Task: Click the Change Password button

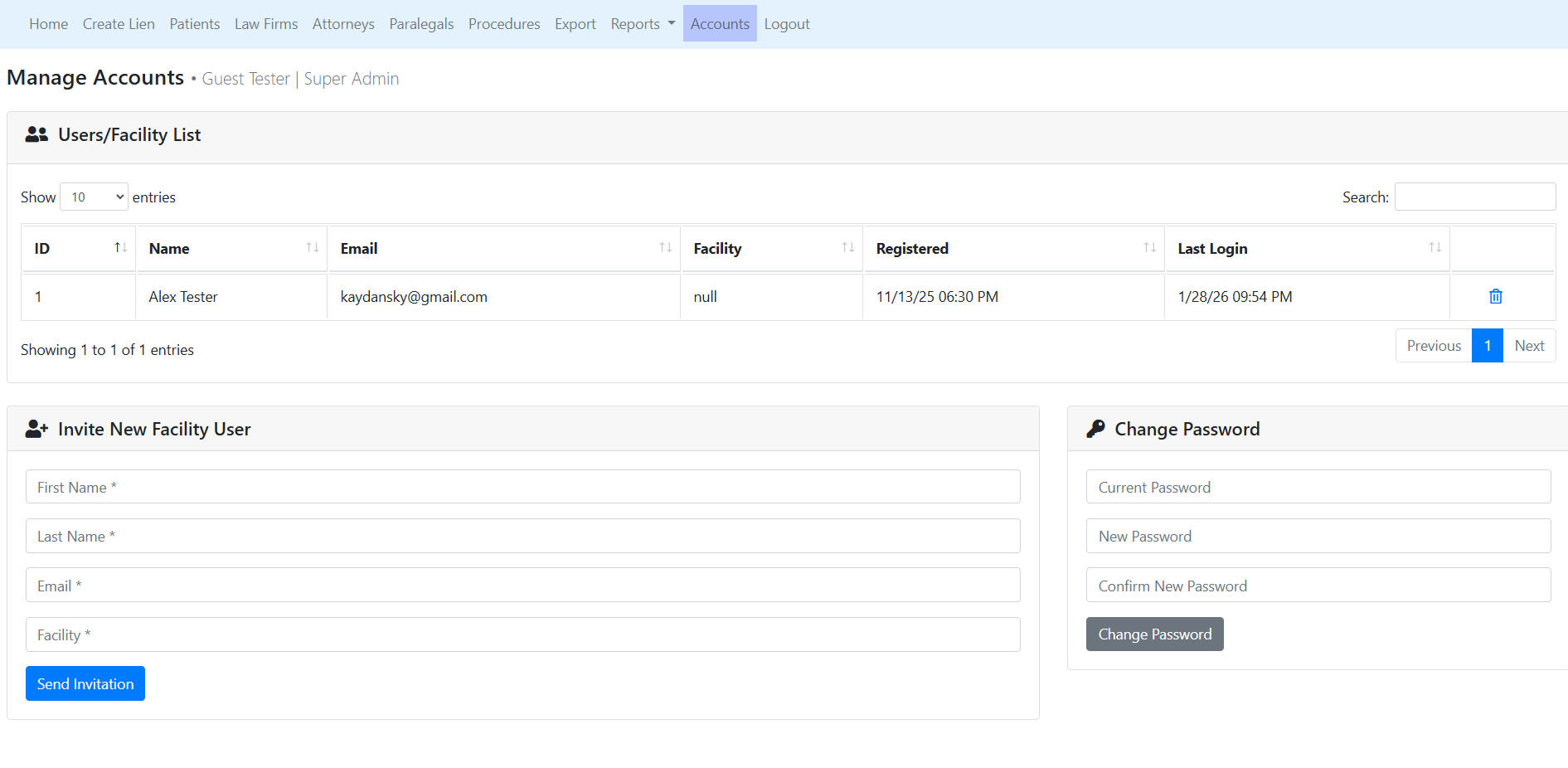Action: (x=1154, y=634)
